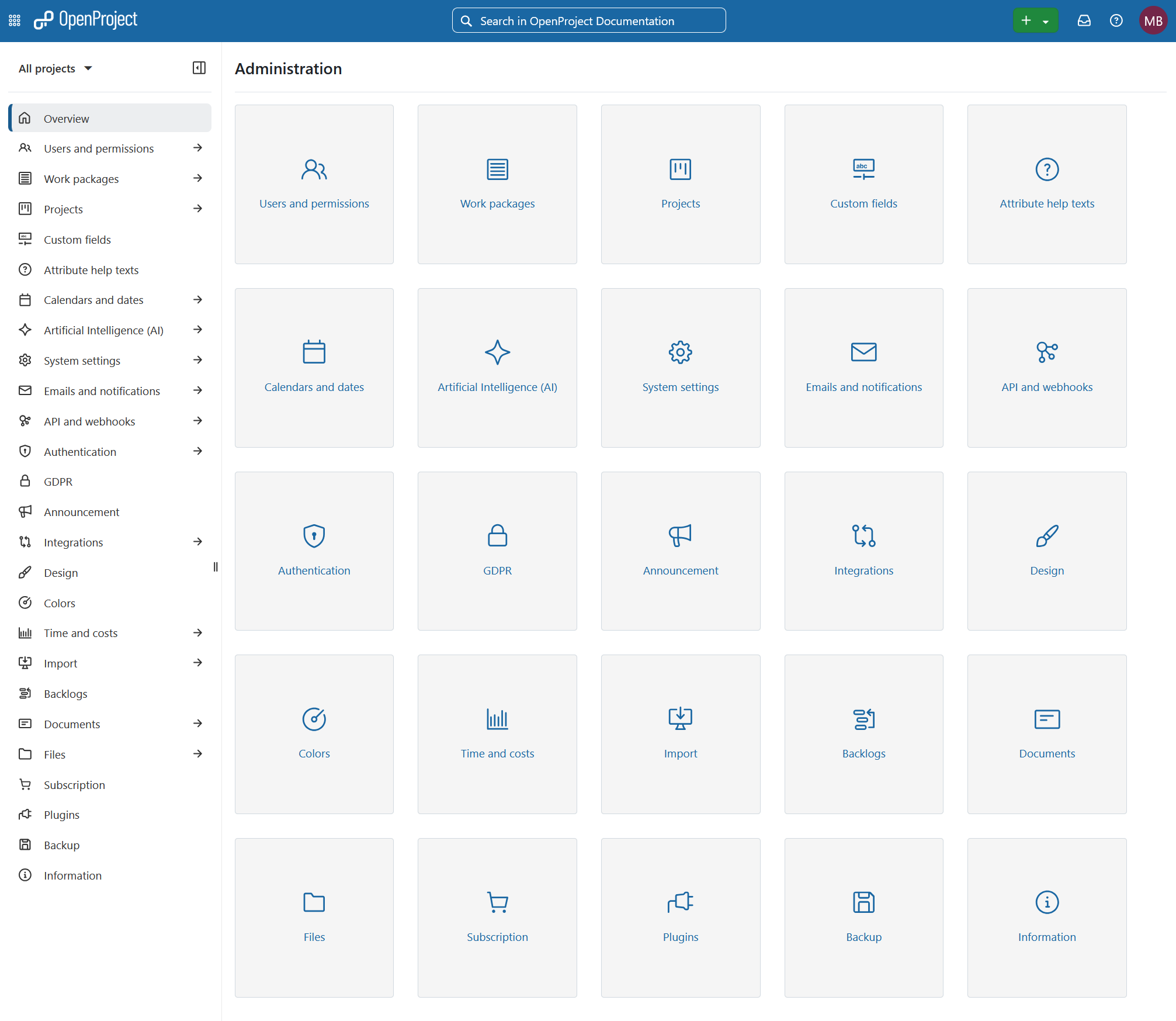The width and height of the screenshot is (1176, 1021).
Task: Focus the Search in OpenProject Documentation field
Action: pos(589,21)
